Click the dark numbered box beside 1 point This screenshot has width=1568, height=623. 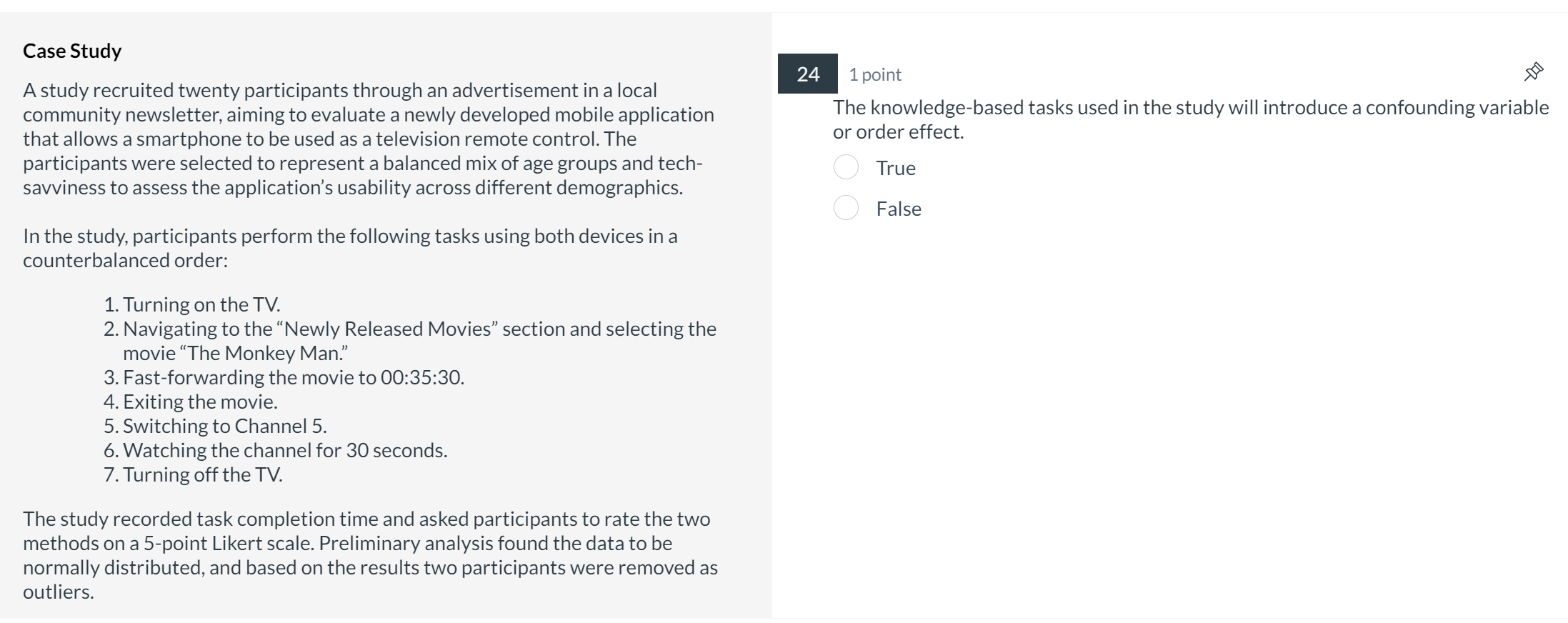[807, 74]
